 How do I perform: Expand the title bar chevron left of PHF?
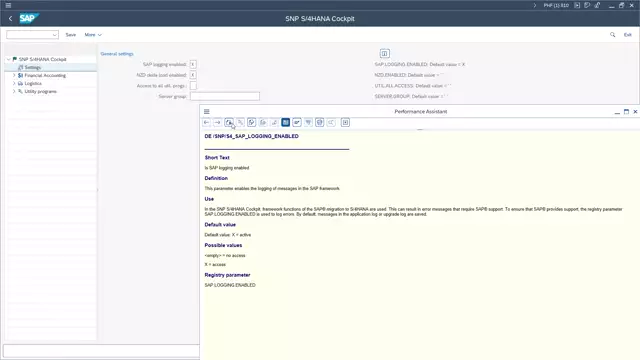point(535,5)
